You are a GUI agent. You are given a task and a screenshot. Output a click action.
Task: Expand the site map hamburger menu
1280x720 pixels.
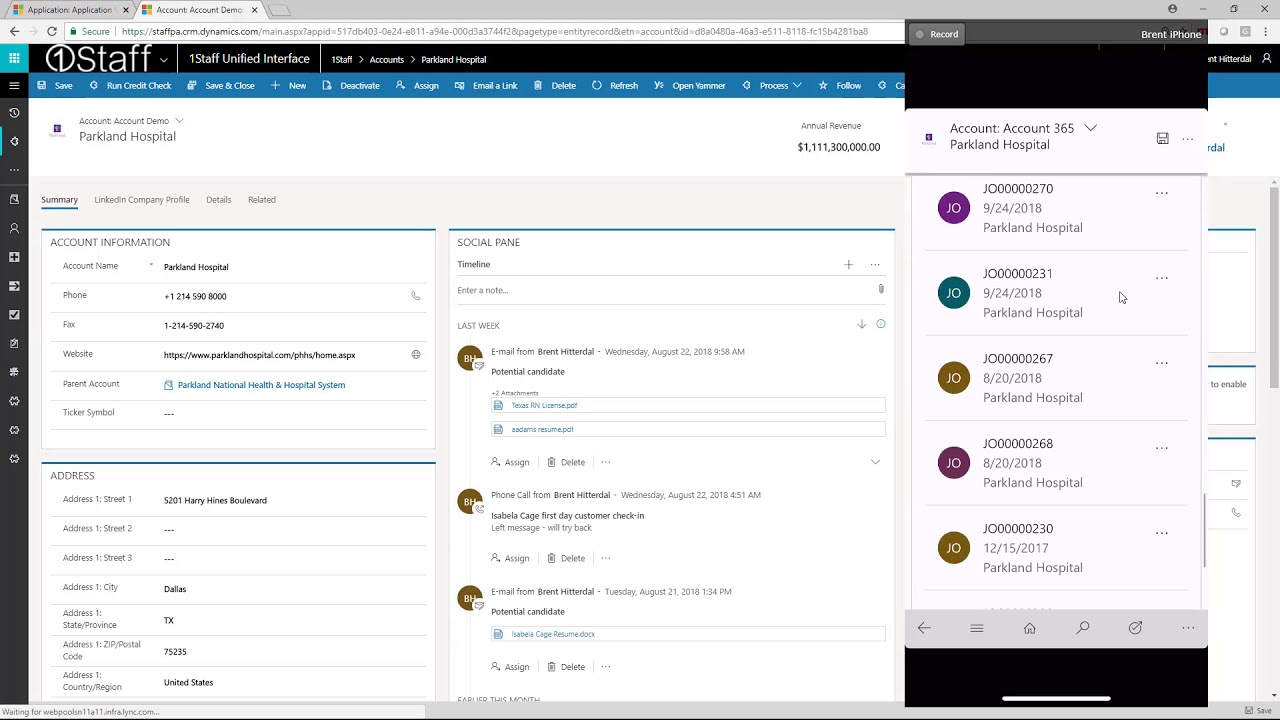[14, 85]
